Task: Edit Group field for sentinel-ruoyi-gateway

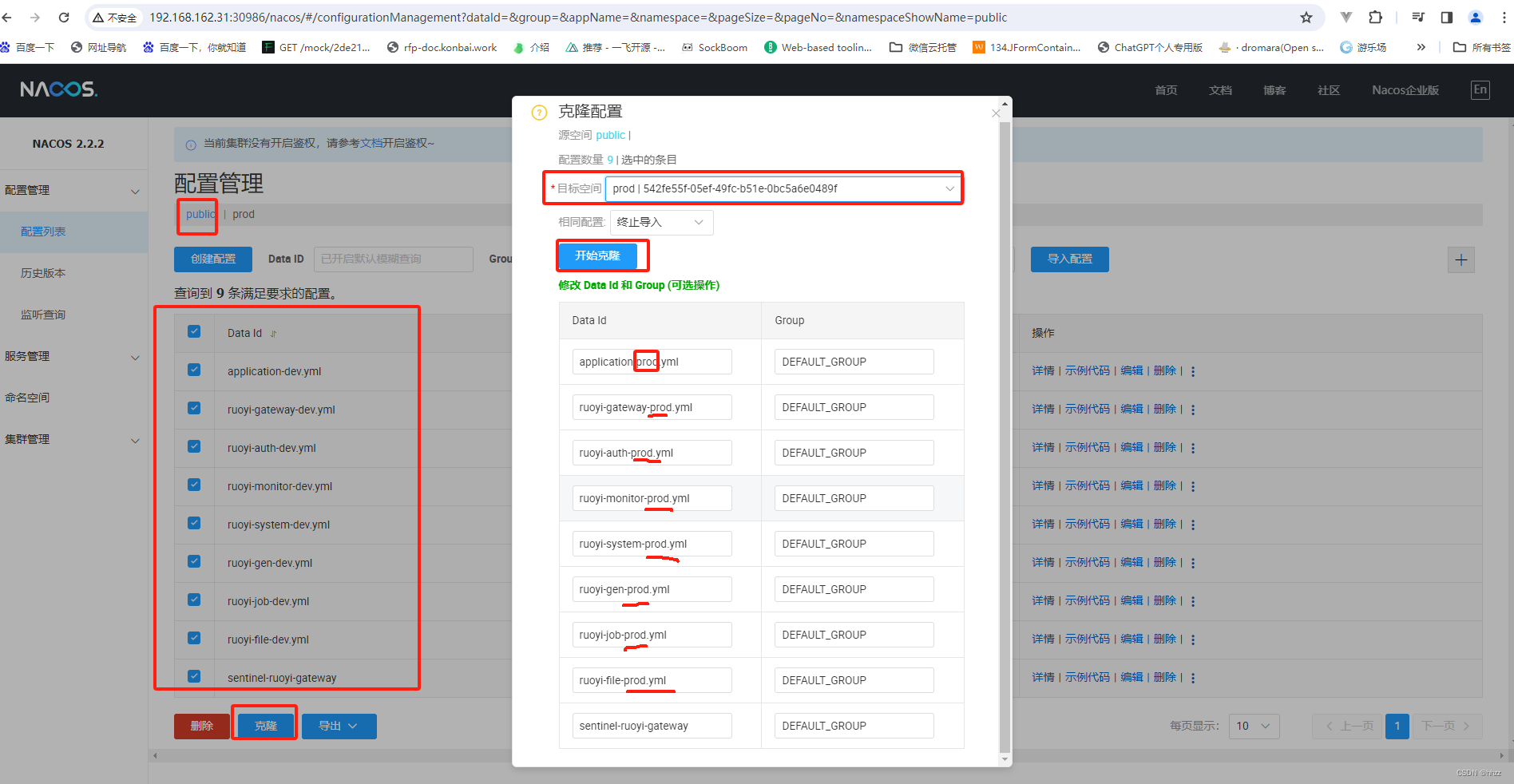Action: tap(854, 726)
